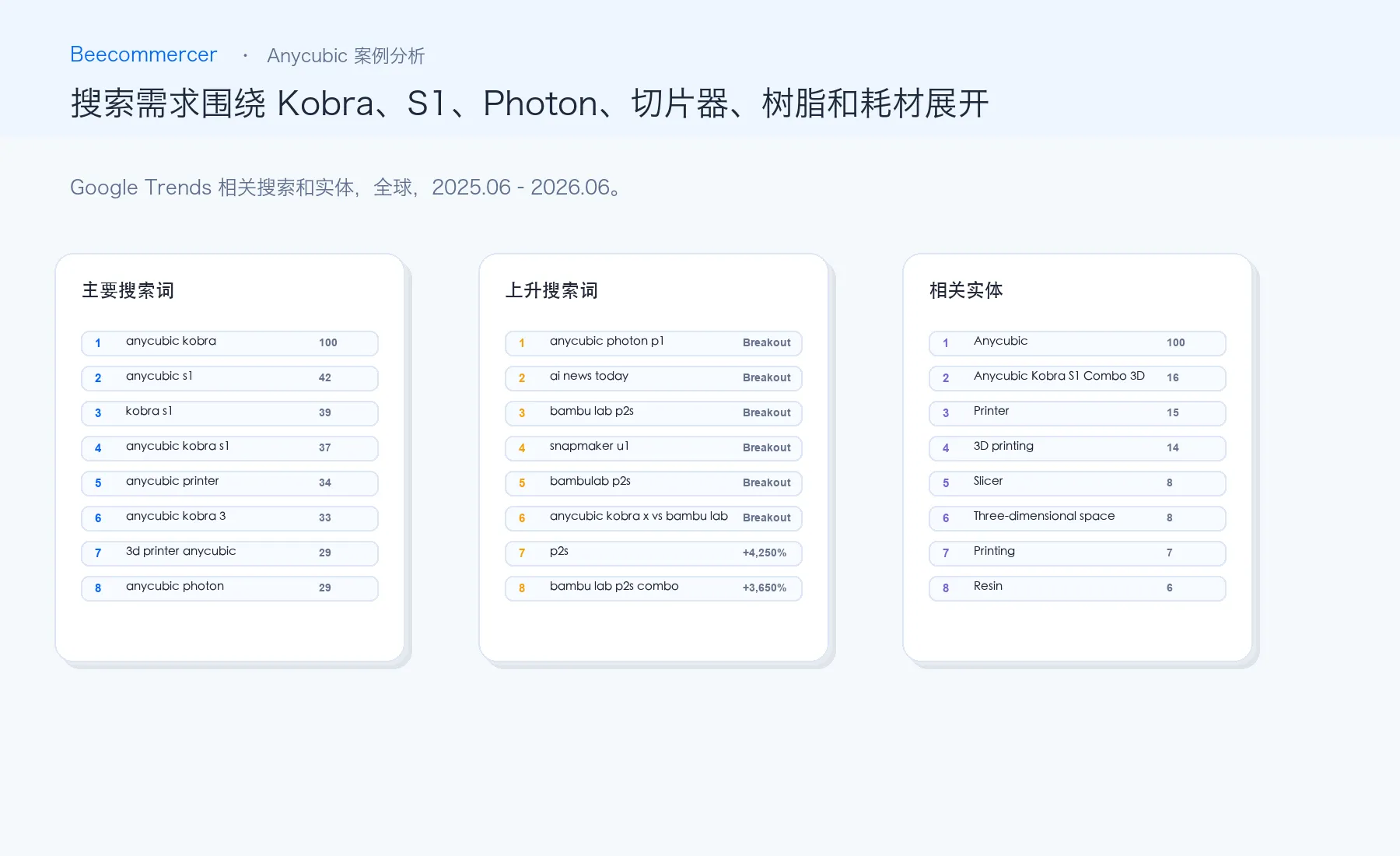The height and width of the screenshot is (856, 1400).
Task: Select the 'ai news today' row
Action: tap(653, 378)
